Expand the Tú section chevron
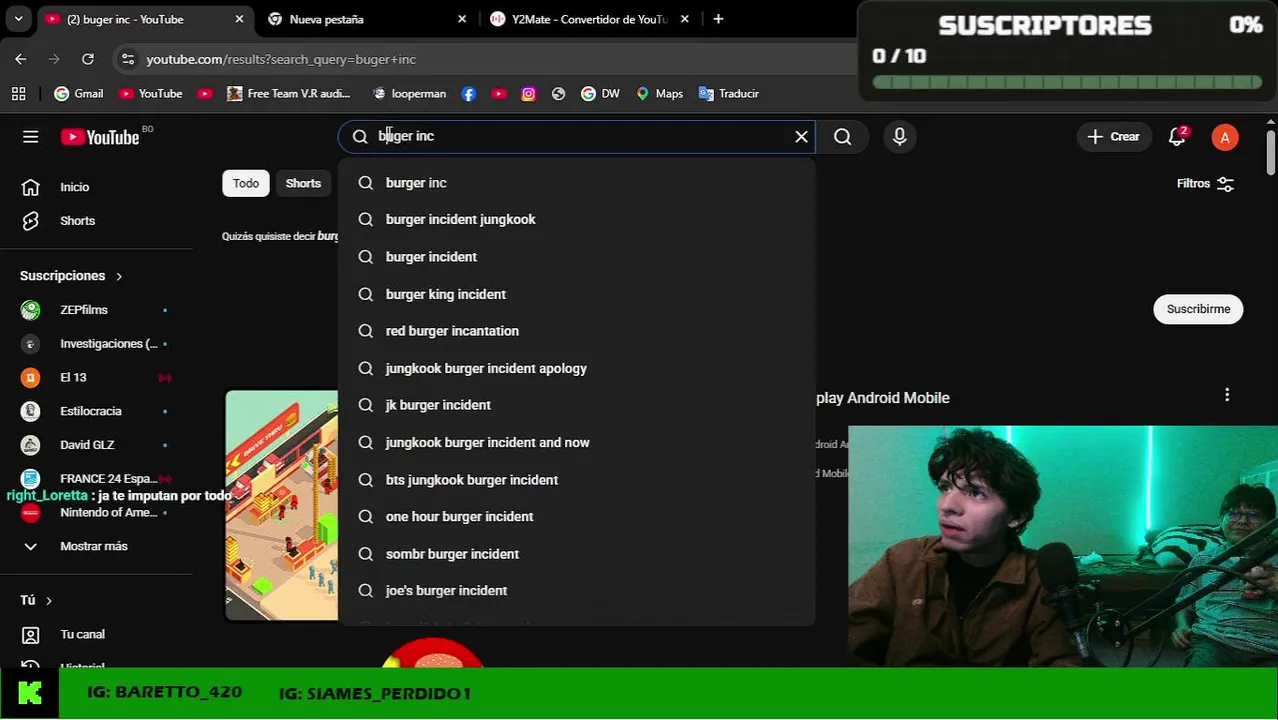 tap(48, 600)
